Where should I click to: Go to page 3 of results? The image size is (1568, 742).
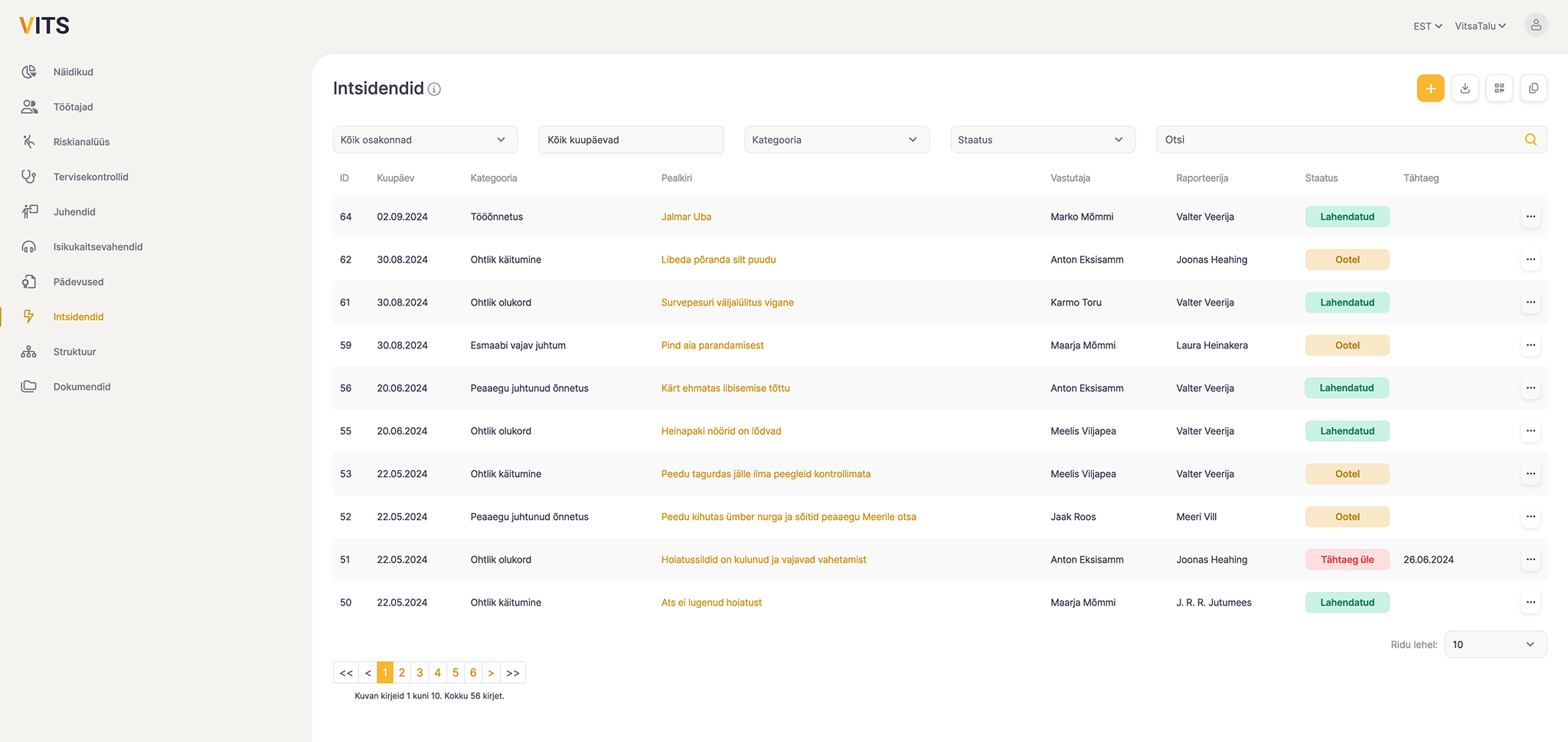pos(420,672)
